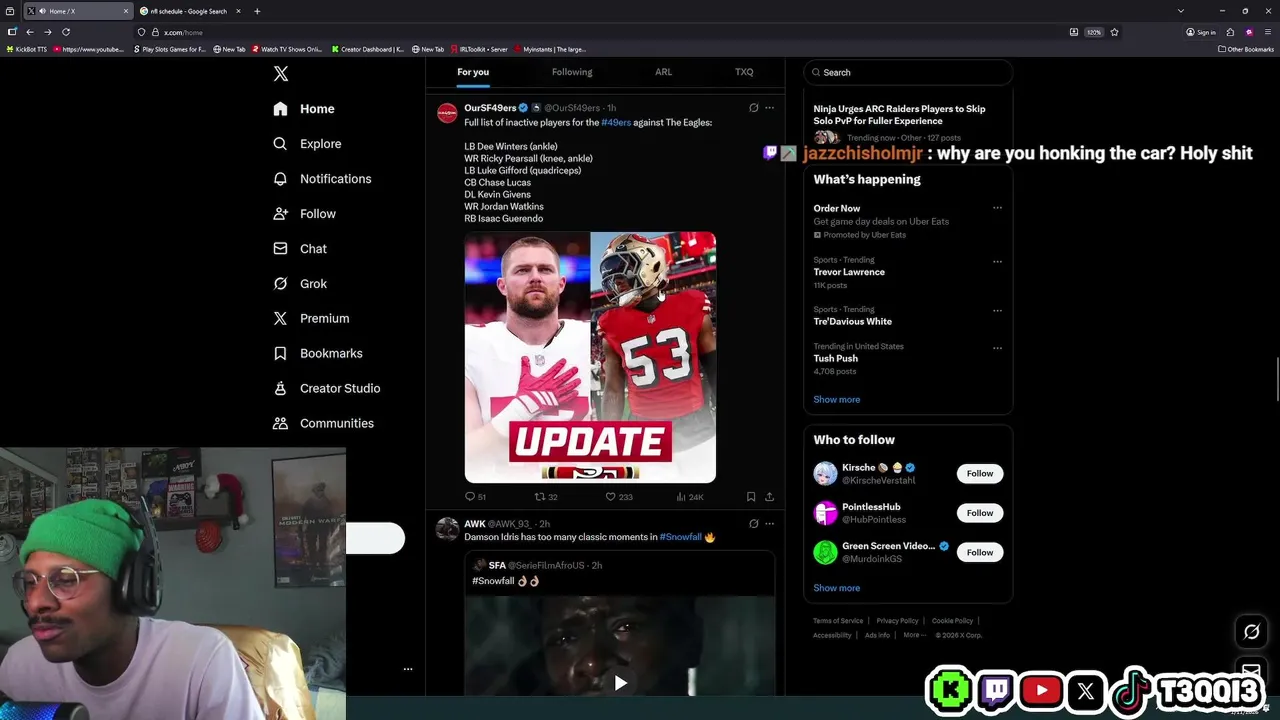Click the X search field

coord(908,72)
